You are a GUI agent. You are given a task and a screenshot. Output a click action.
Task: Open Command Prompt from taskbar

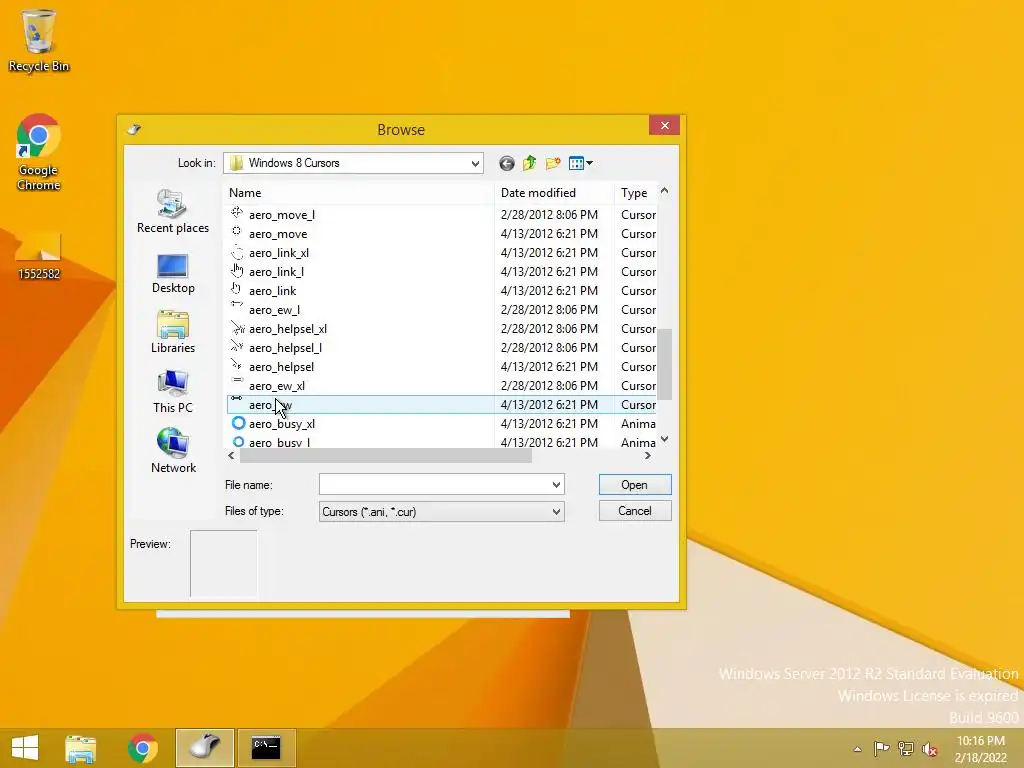[x=266, y=748]
